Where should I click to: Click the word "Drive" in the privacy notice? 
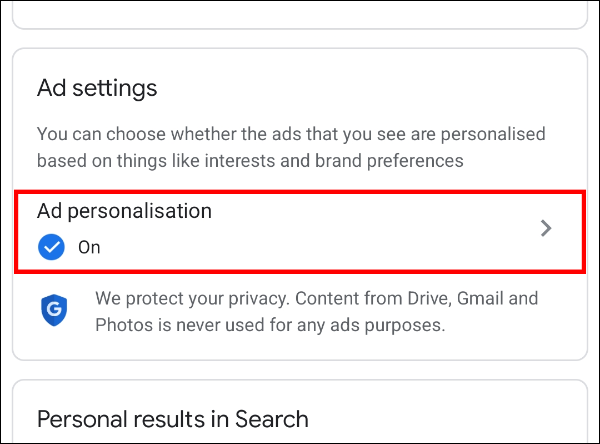point(430,299)
